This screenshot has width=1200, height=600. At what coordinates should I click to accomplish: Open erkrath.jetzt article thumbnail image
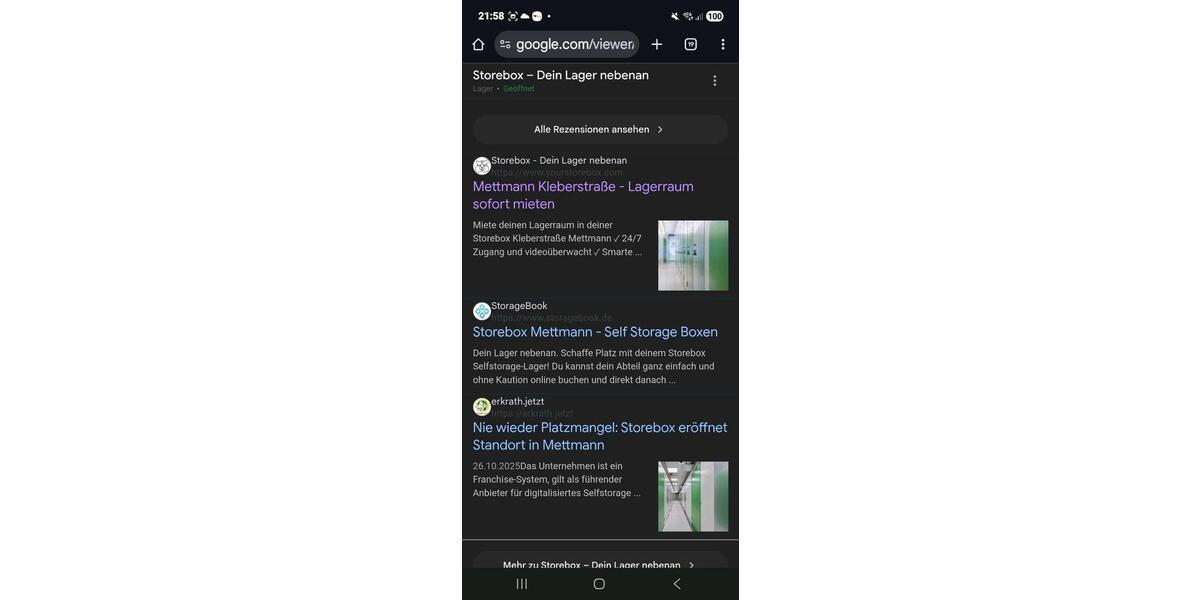[693, 496]
